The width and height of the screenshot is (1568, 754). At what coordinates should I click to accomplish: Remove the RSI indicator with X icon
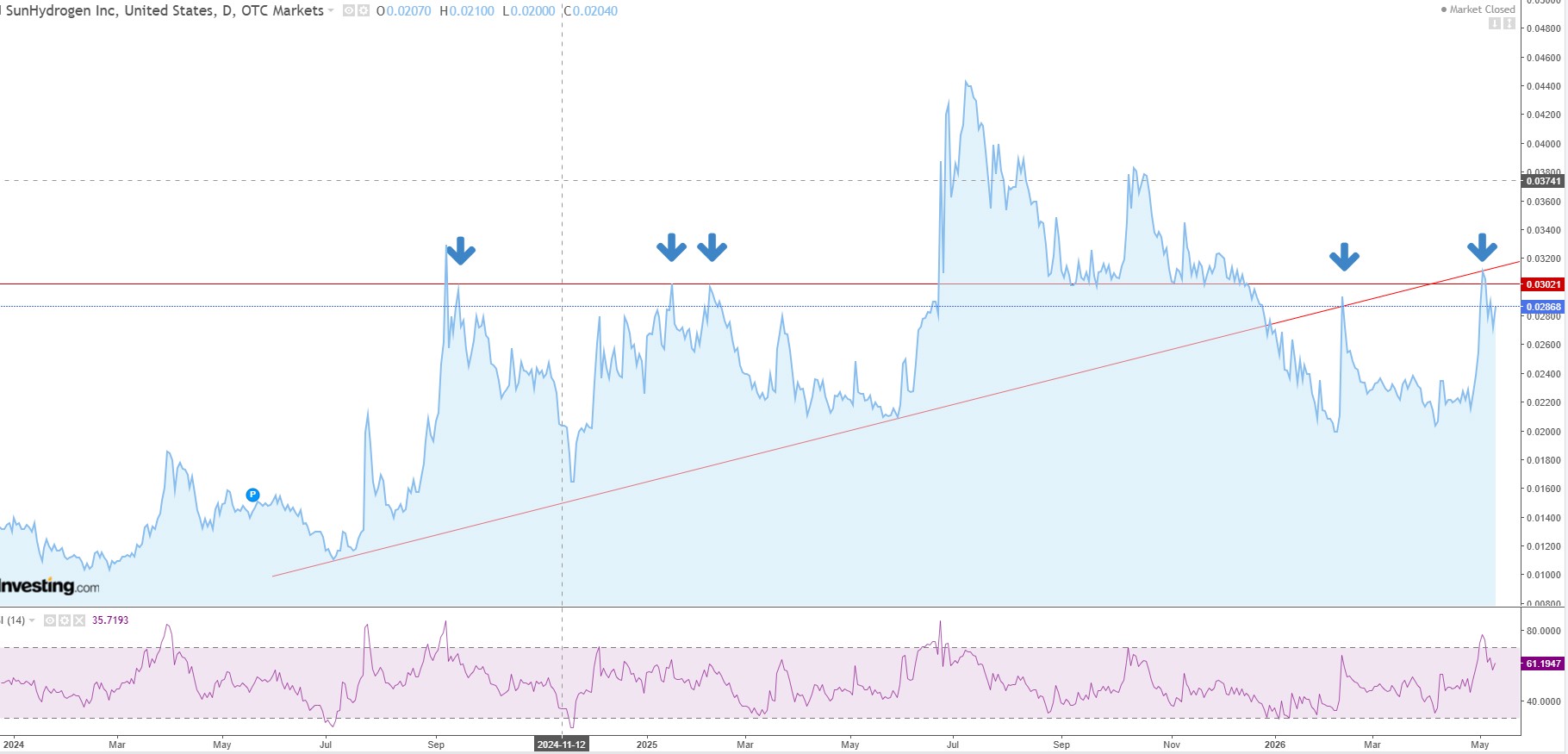79,620
